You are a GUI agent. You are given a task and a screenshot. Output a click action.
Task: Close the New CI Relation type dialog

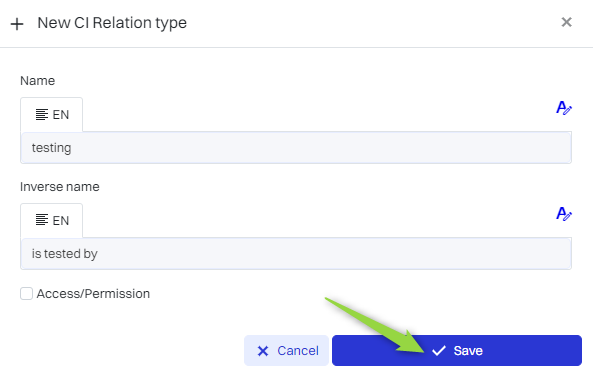click(x=566, y=22)
